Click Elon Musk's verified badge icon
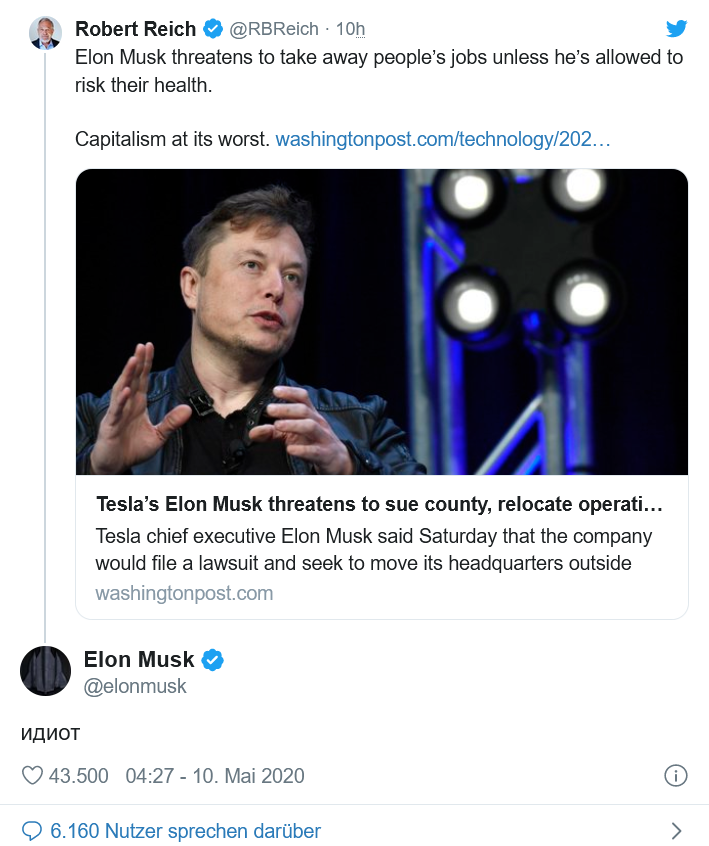 (213, 659)
